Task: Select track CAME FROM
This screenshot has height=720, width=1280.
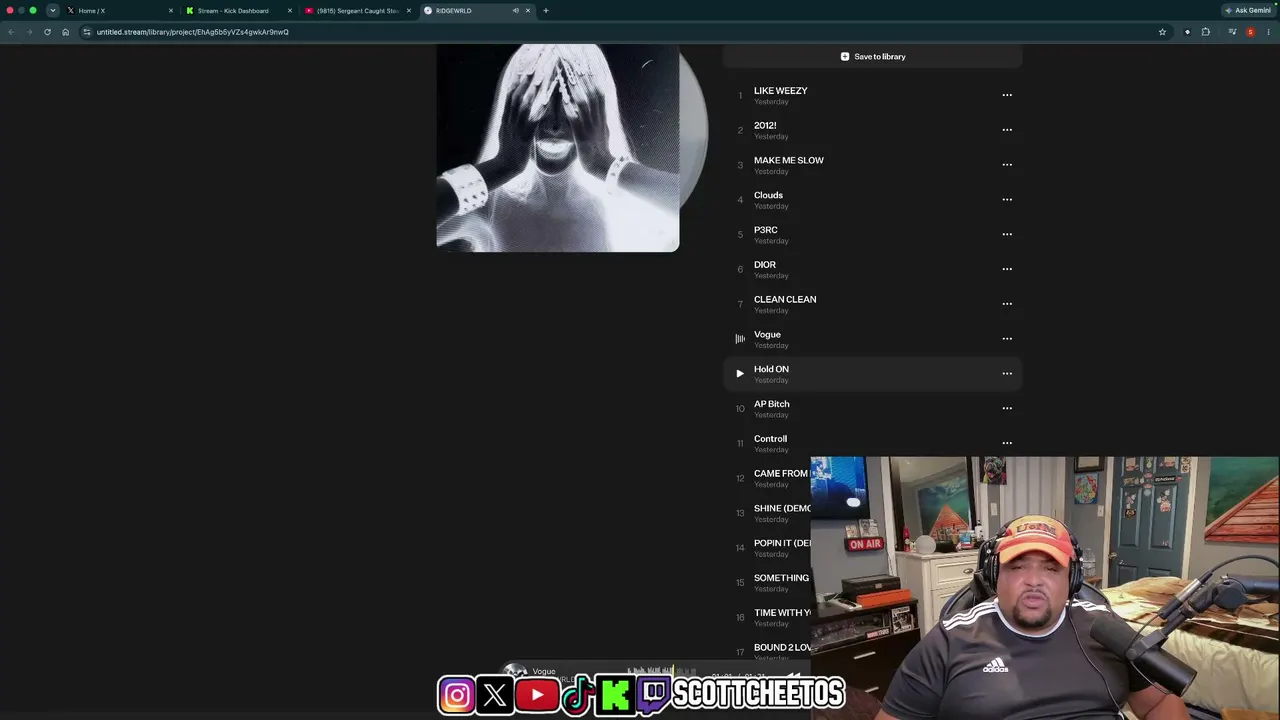Action: point(782,474)
